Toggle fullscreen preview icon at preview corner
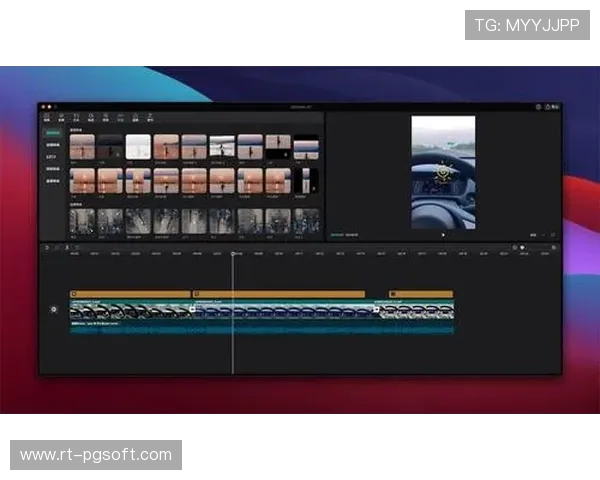Viewport: 600px width, 480px height. (553, 235)
